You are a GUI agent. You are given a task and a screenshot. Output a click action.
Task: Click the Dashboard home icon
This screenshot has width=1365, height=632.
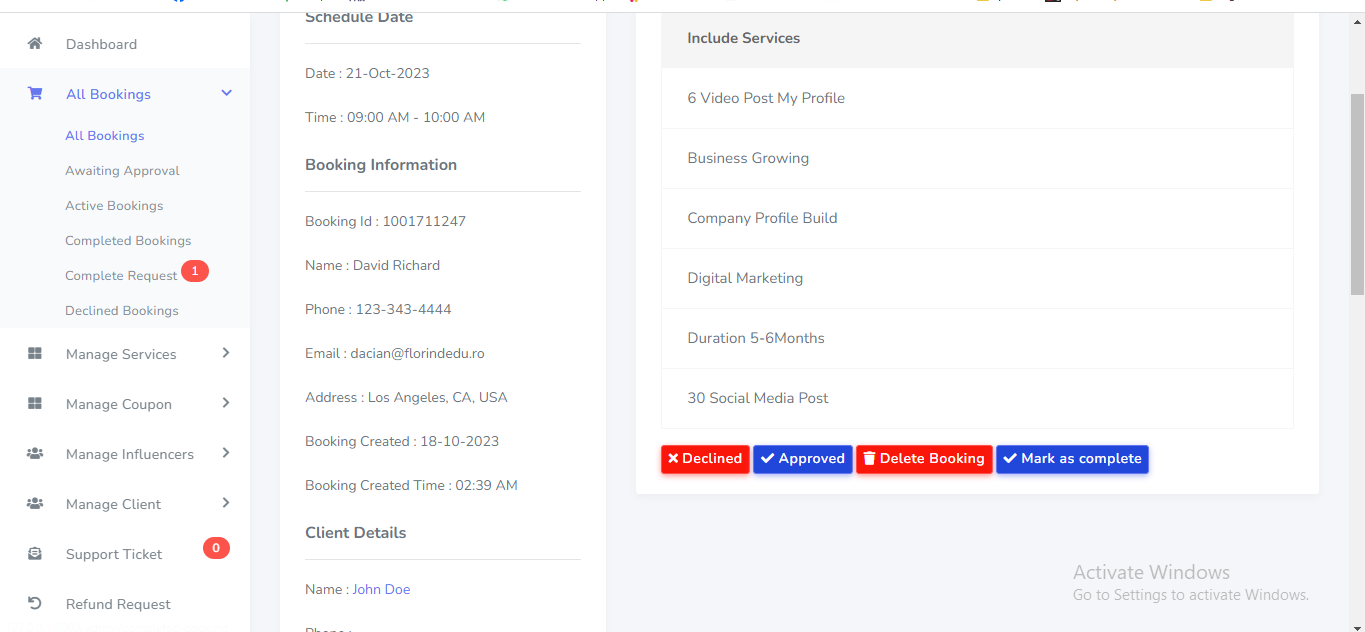[35, 44]
